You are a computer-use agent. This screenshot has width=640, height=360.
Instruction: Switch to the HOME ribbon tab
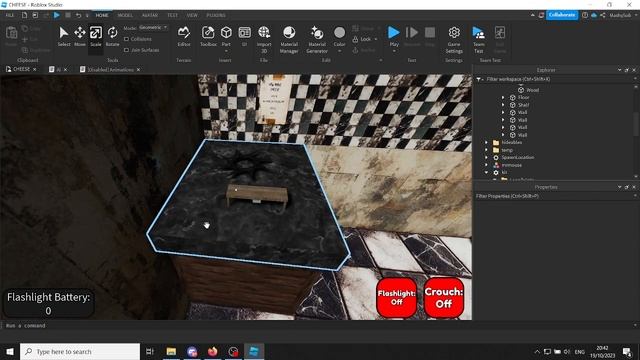click(102, 15)
